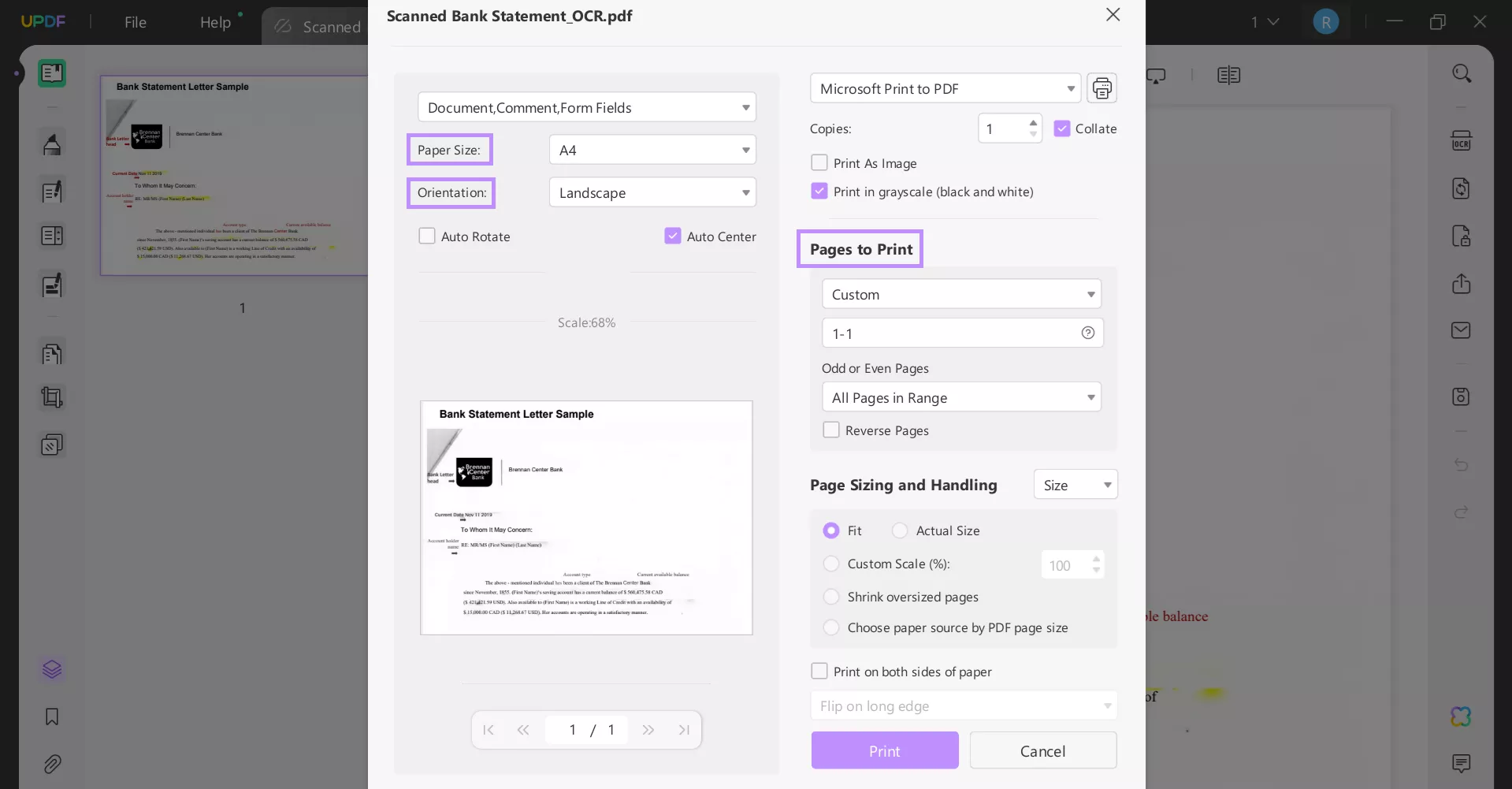Click the current page number field in preview
This screenshot has height=789, width=1512.
pyautogui.click(x=572, y=730)
